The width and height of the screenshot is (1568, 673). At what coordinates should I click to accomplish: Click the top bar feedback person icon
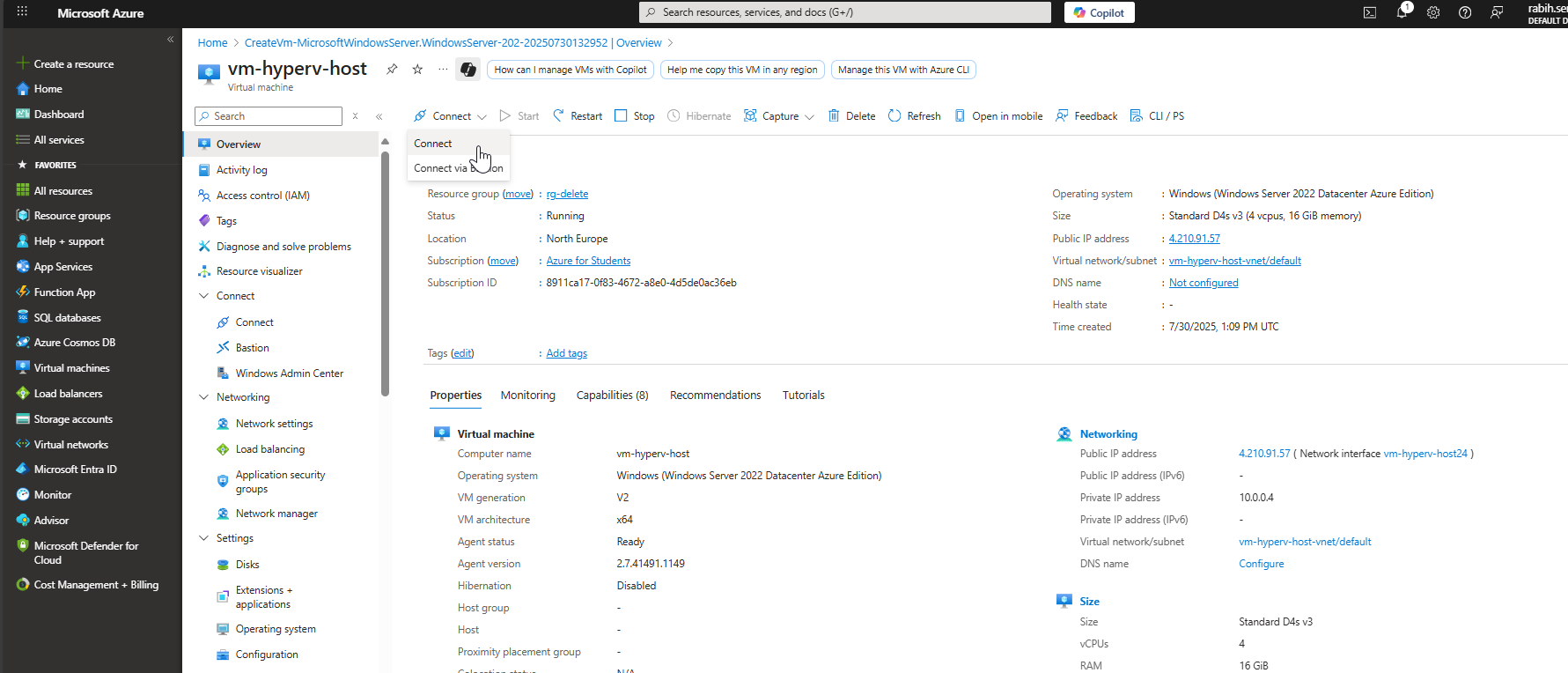tap(1497, 12)
